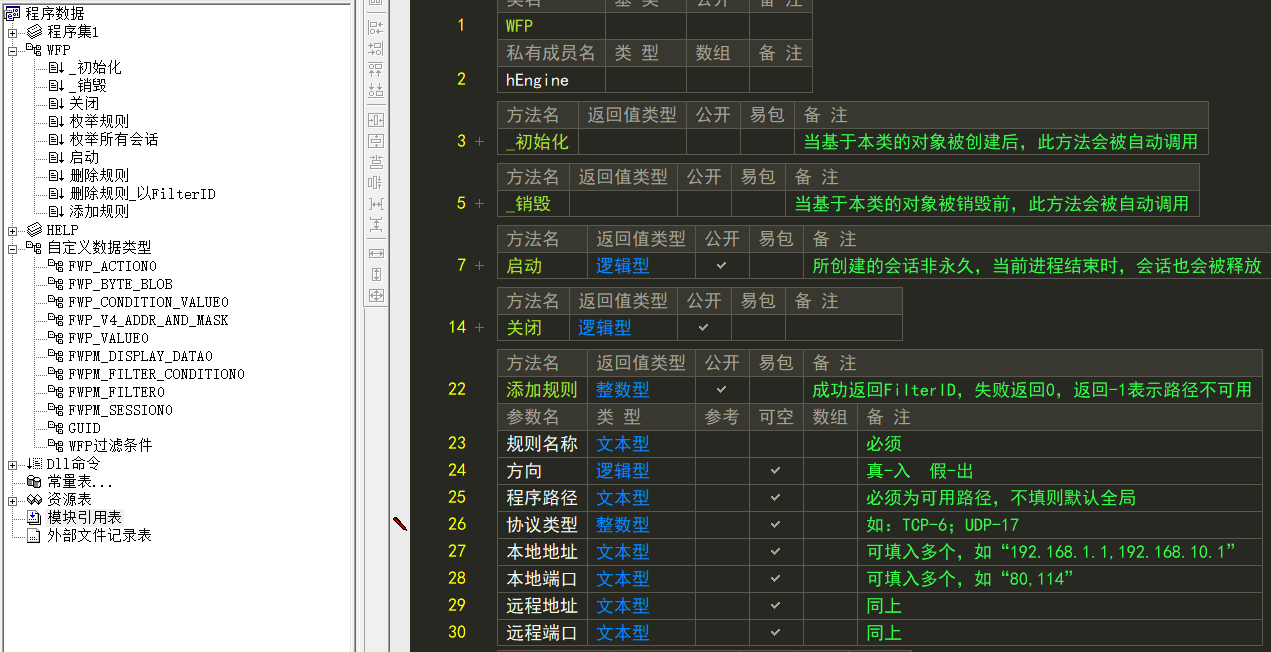Toggle the 可空 checkbox for parameter 方向
Image resolution: width=1271 pixels, height=652 pixels.
point(775,470)
